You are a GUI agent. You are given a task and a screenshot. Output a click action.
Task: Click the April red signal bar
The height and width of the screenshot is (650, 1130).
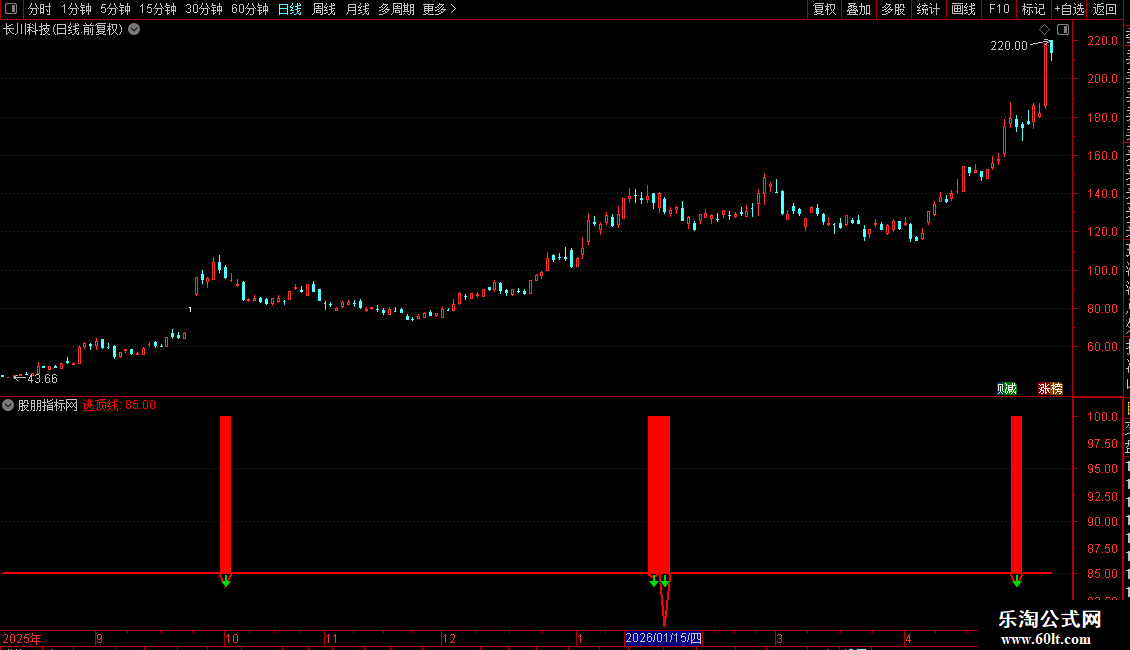point(1016,494)
